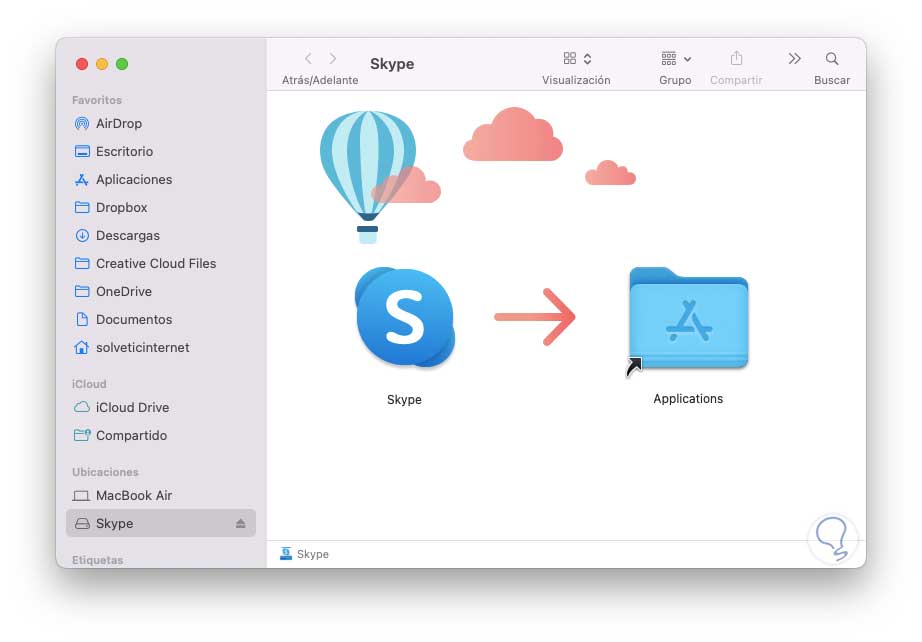Open OneDrive in the sidebar
Screen dimensions: 922x642
161,292
